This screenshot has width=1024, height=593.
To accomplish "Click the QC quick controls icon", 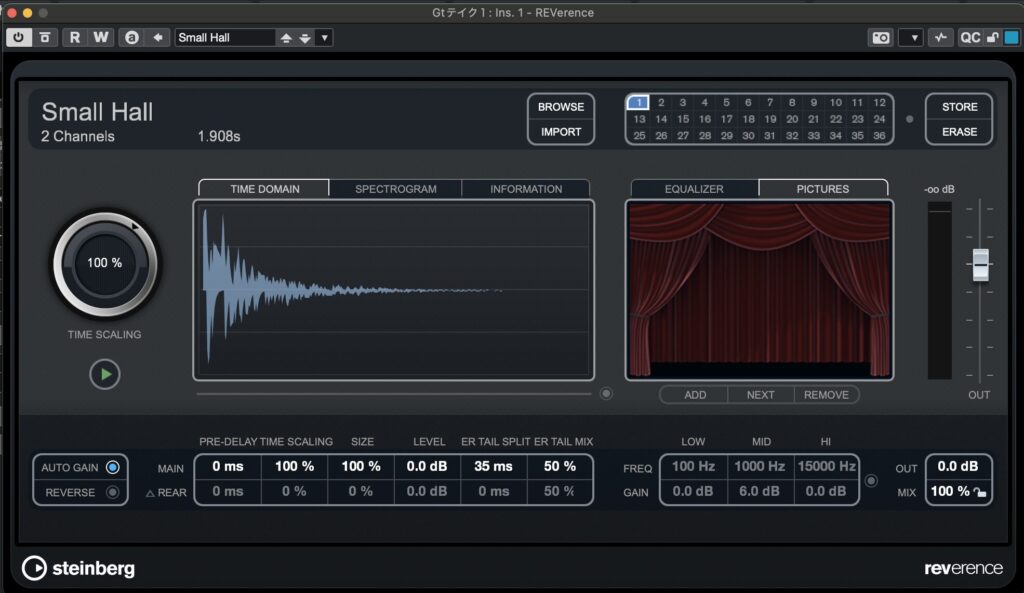I will point(970,38).
